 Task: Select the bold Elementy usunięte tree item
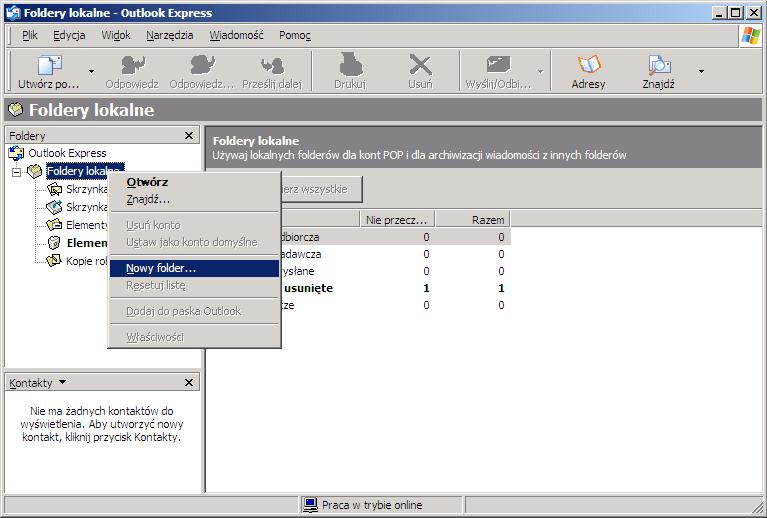click(87, 243)
